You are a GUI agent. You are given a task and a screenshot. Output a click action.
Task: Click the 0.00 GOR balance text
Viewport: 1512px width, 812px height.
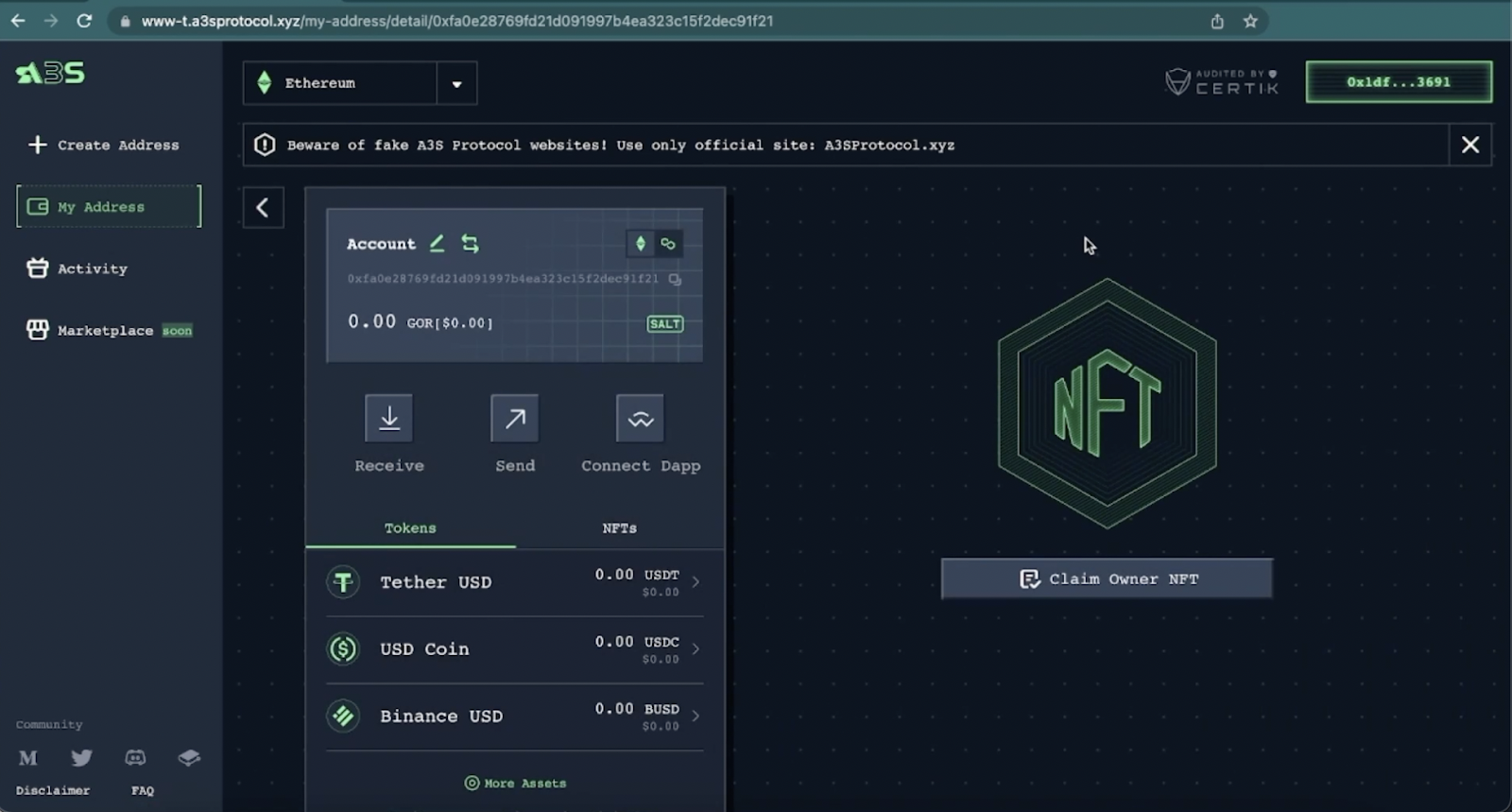421,322
